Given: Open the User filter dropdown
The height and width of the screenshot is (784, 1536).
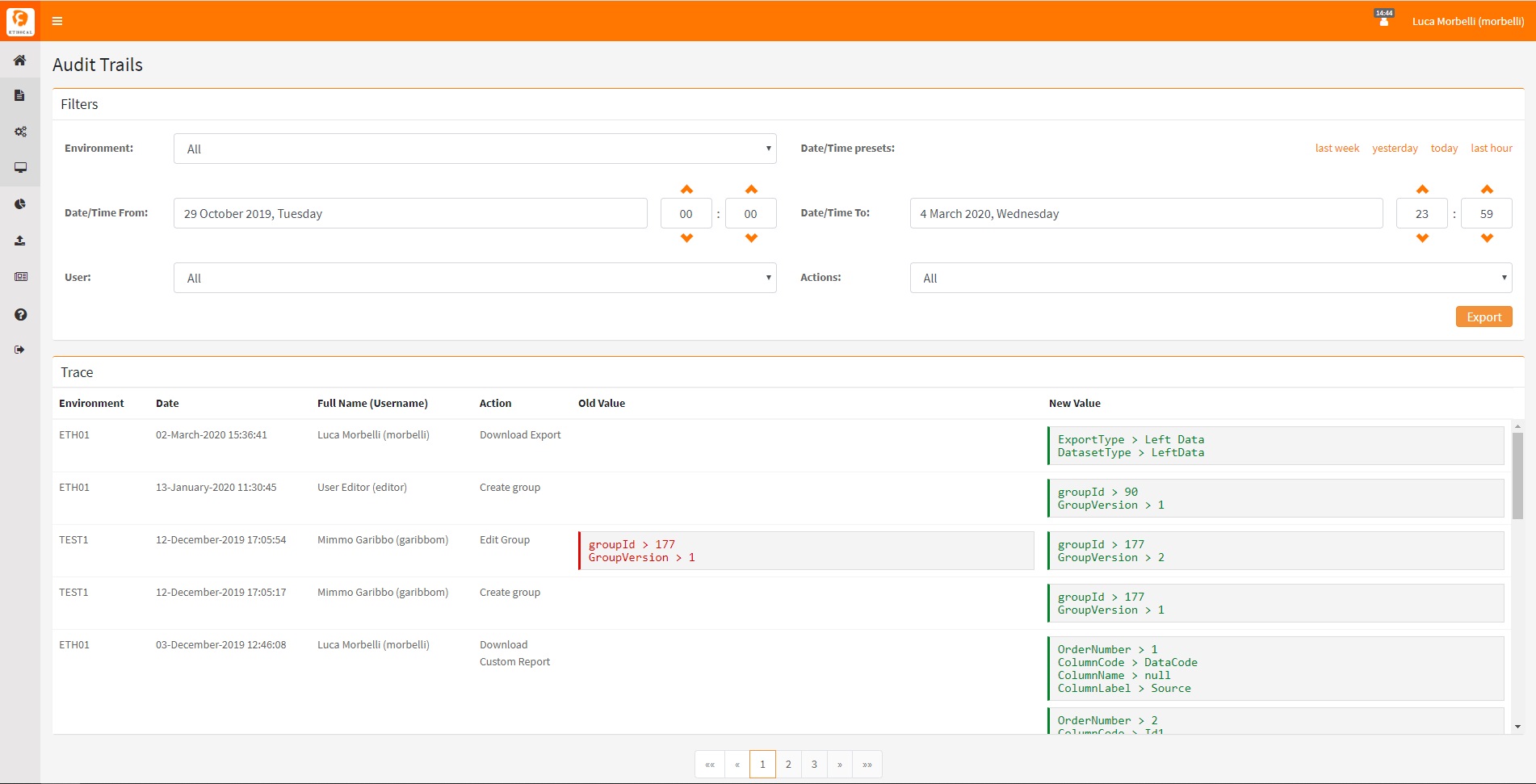Looking at the screenshot, I should click(475, 278).
